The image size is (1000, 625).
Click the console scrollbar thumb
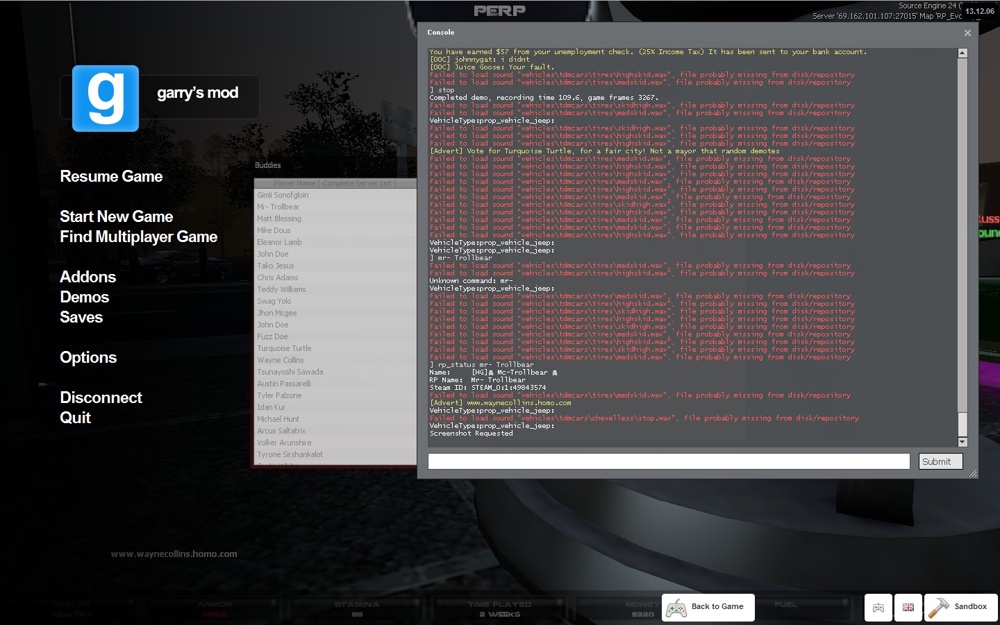962,424
